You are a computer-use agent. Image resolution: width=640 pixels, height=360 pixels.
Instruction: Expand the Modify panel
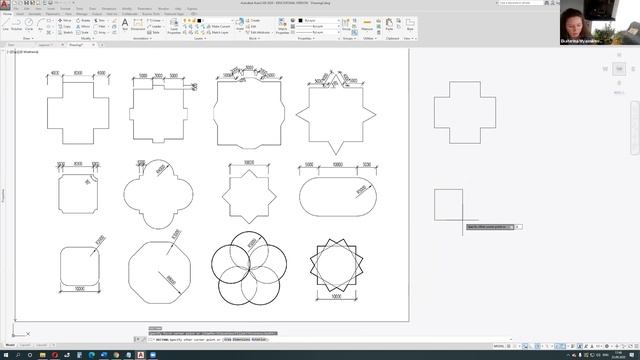coord(87,38)
